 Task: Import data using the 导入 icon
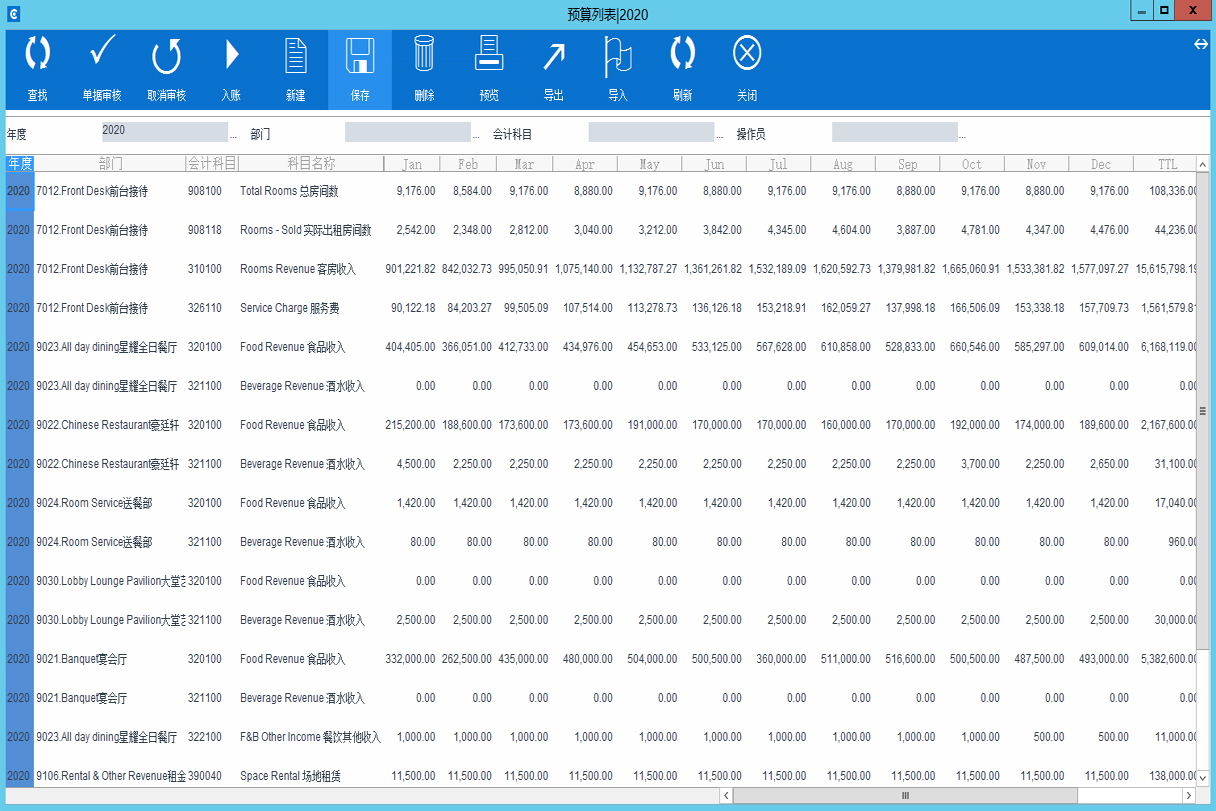click(x=618, y=58)
